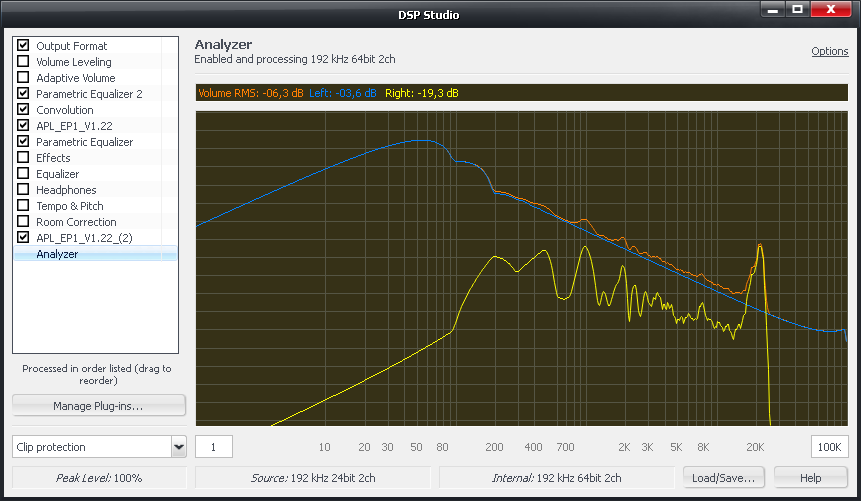Select the Analyzer list entry
Screen dimensions: 861x501
[x=96, y=254]
